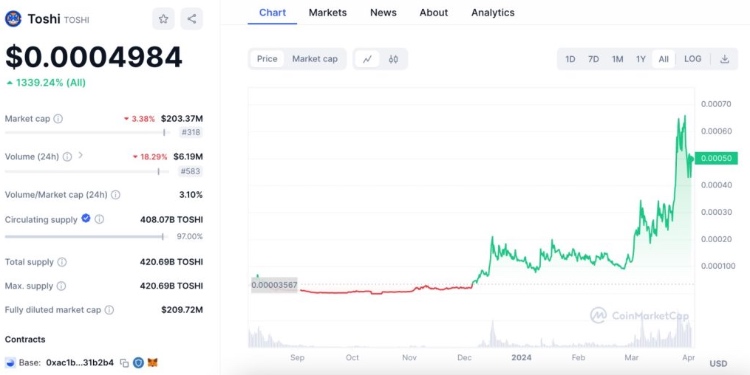Star Toshi to add to watchlist
This screenshot has height=375, width=750.
(164, 19)
